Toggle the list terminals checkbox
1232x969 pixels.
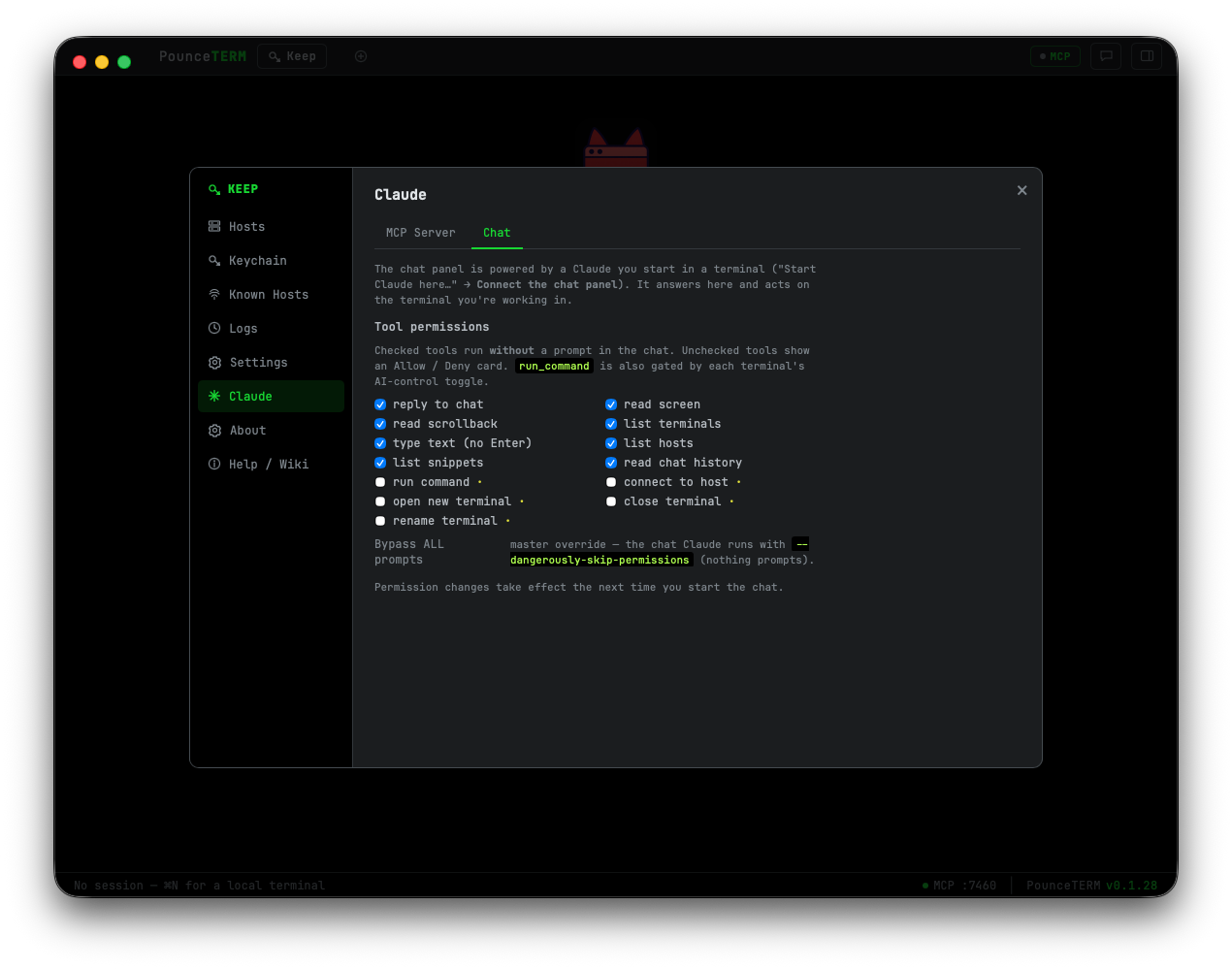tap(611, 424)
